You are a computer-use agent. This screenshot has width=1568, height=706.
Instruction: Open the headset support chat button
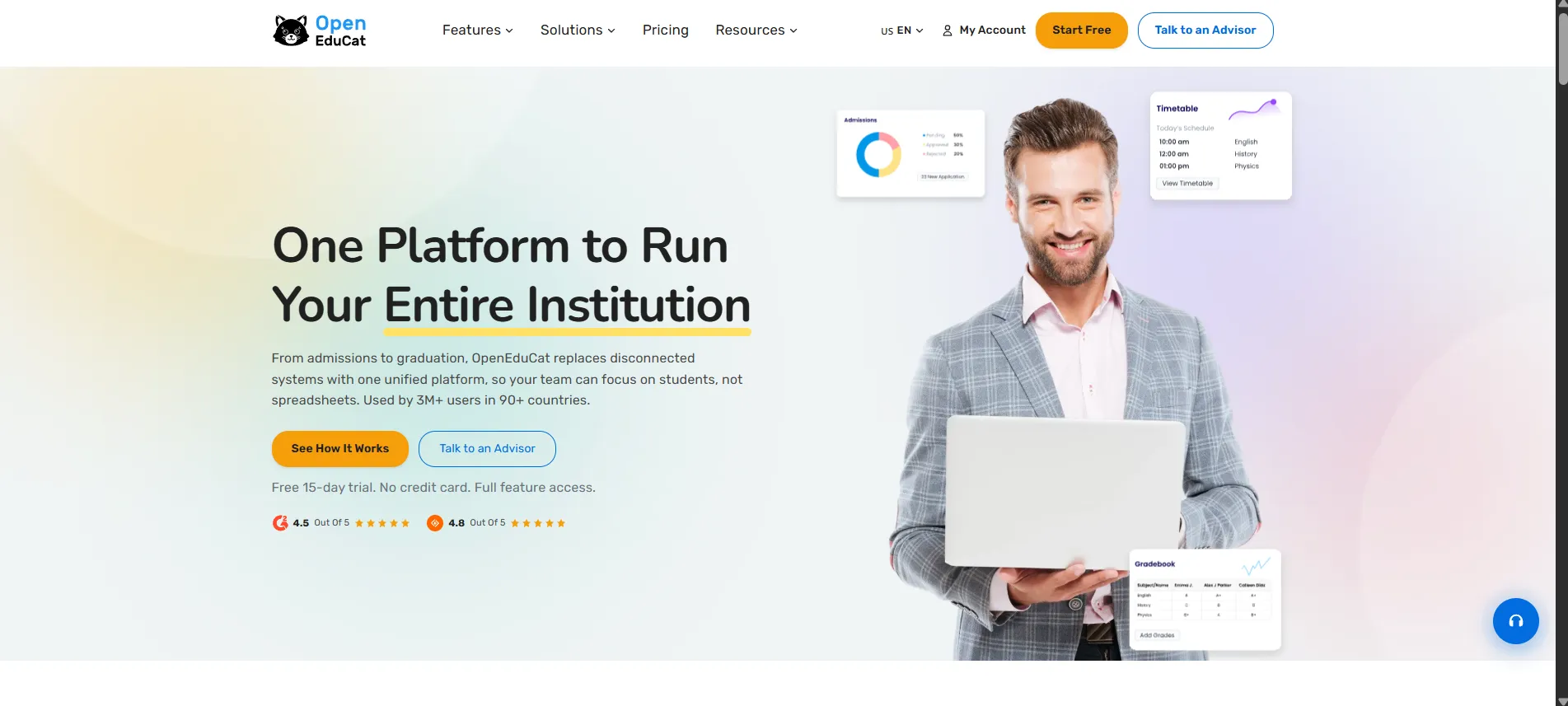1515,621
